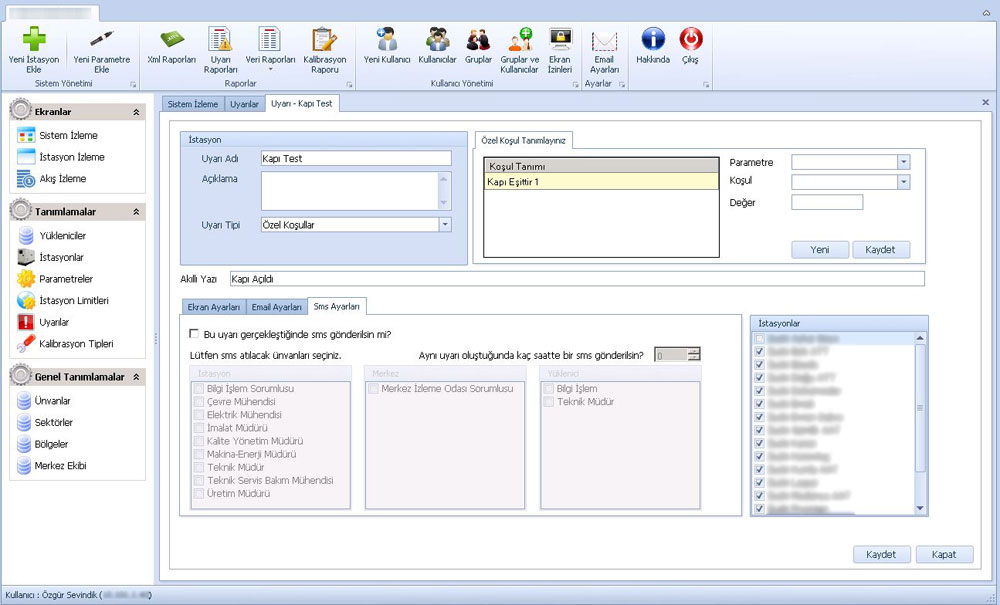Click Yeni to add a condition

[820, 249]
